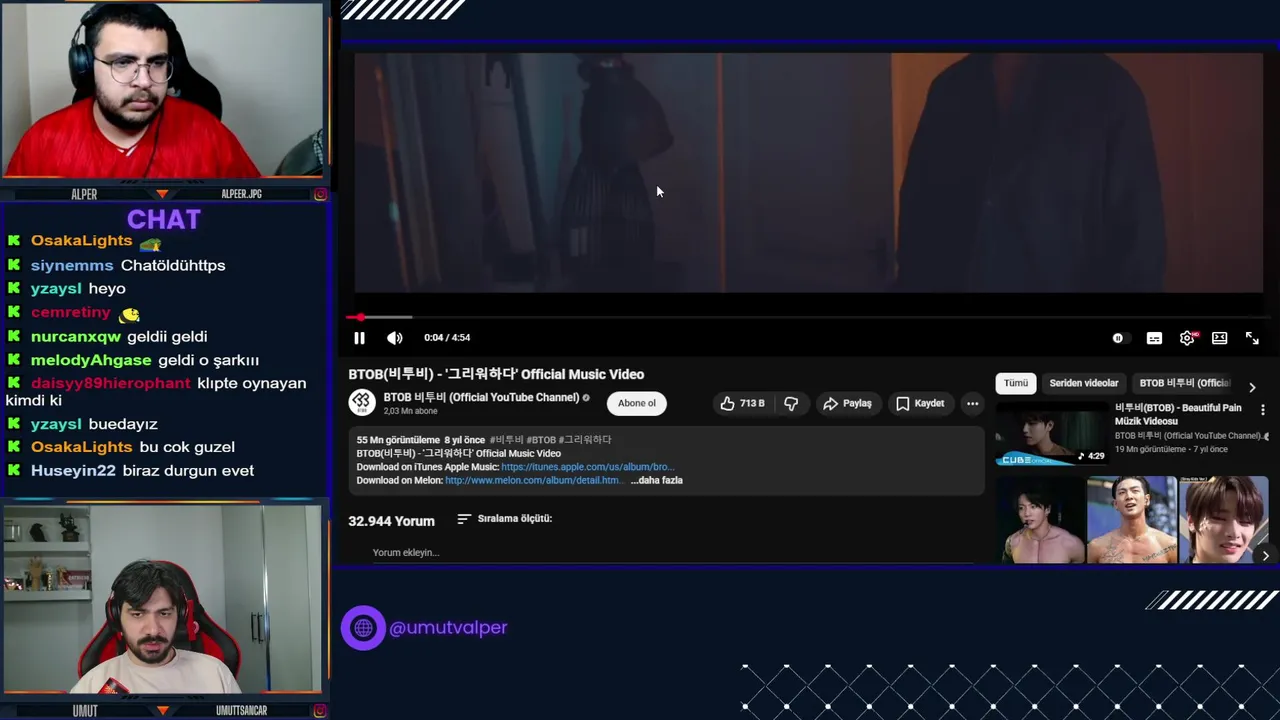Click siynemms chat username
Screen dimensions: 1280x720
pyautogui.click(x=72, y=265)
